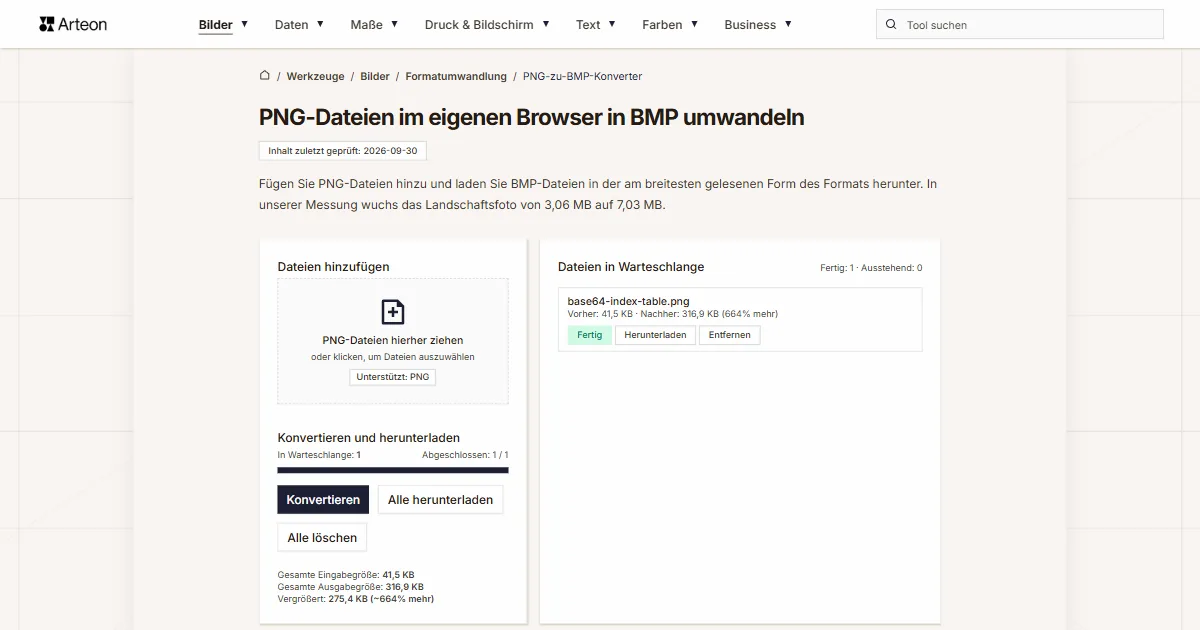Expand the Daten dropdown arrow
Screen dimensions: 1200x630
(320, 24)
